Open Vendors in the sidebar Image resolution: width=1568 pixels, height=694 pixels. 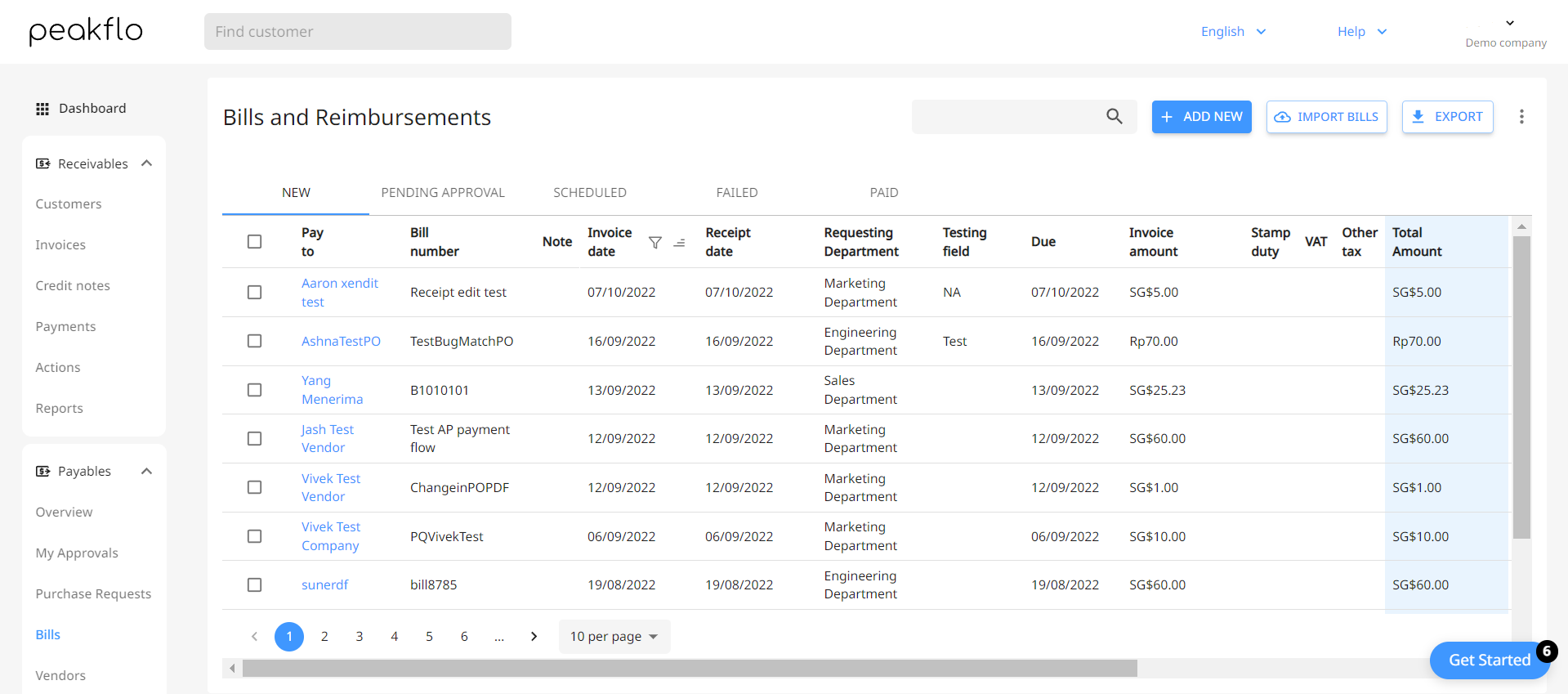60,676
